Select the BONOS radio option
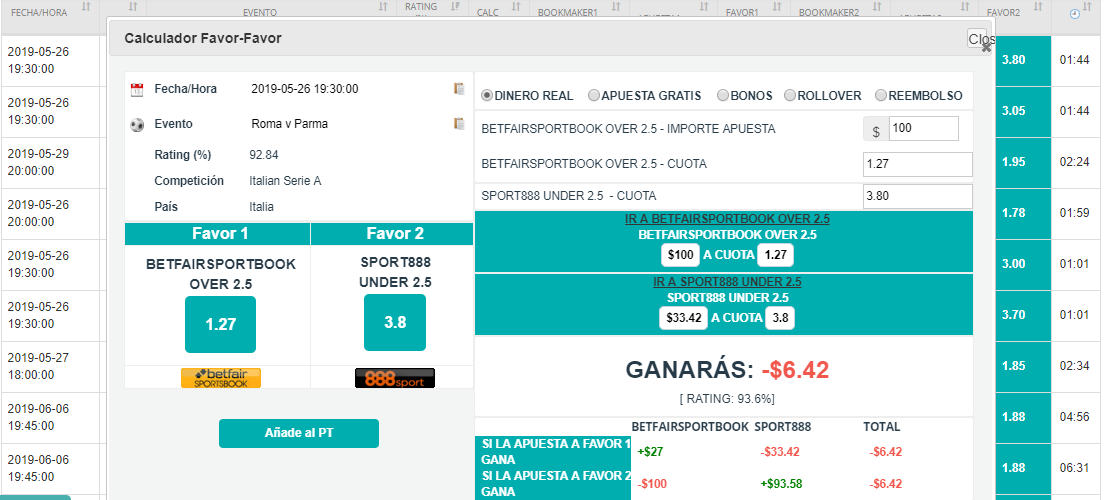Viewport: 1104px width, 500px height. tap(722, 95)
